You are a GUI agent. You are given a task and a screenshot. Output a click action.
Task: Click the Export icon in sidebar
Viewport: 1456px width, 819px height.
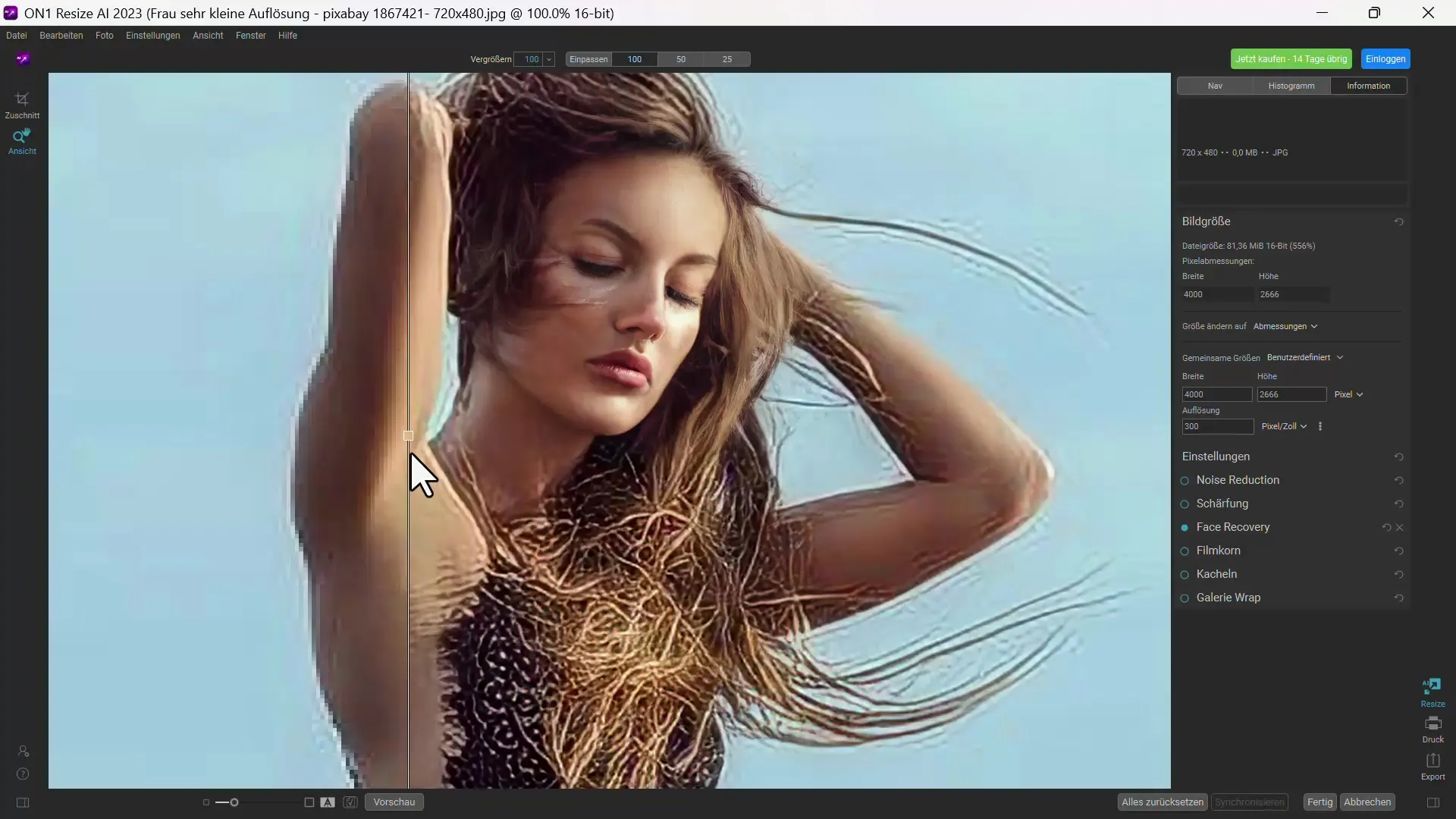[1433, 762]
